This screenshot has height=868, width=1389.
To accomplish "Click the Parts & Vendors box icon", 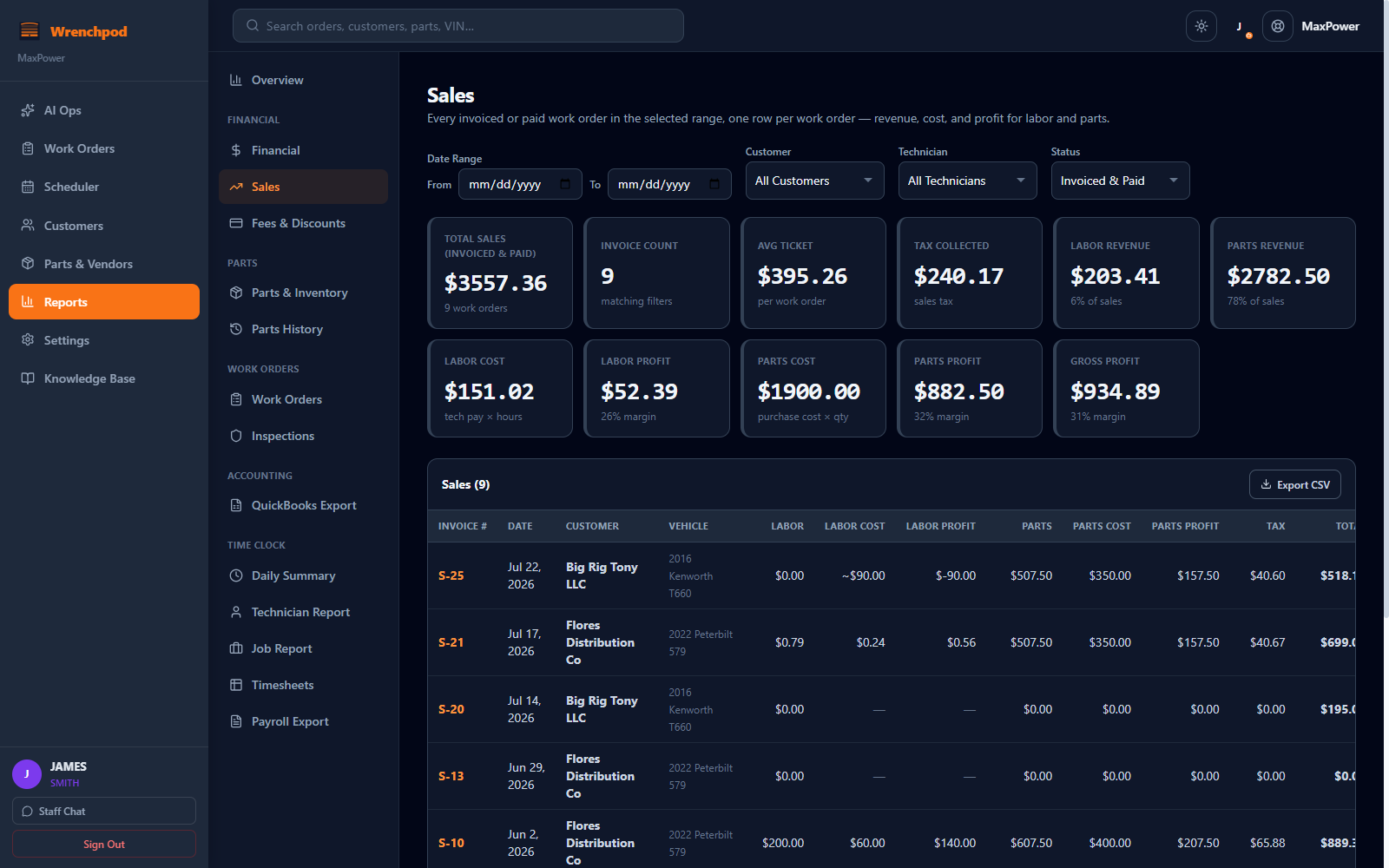I will tap(28, 264).
